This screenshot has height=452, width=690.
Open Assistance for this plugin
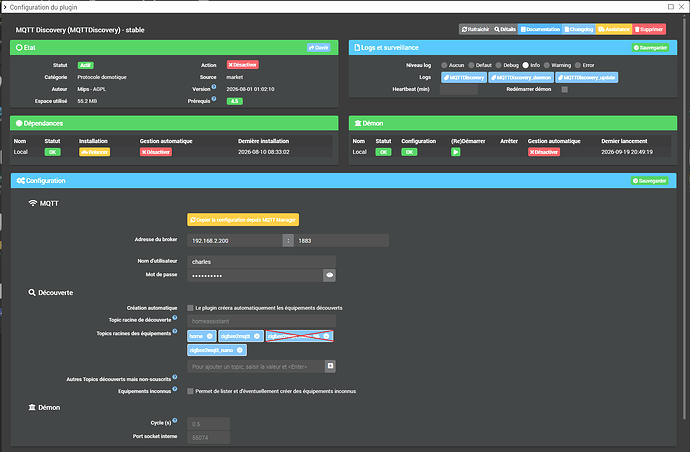pos(614,29)
